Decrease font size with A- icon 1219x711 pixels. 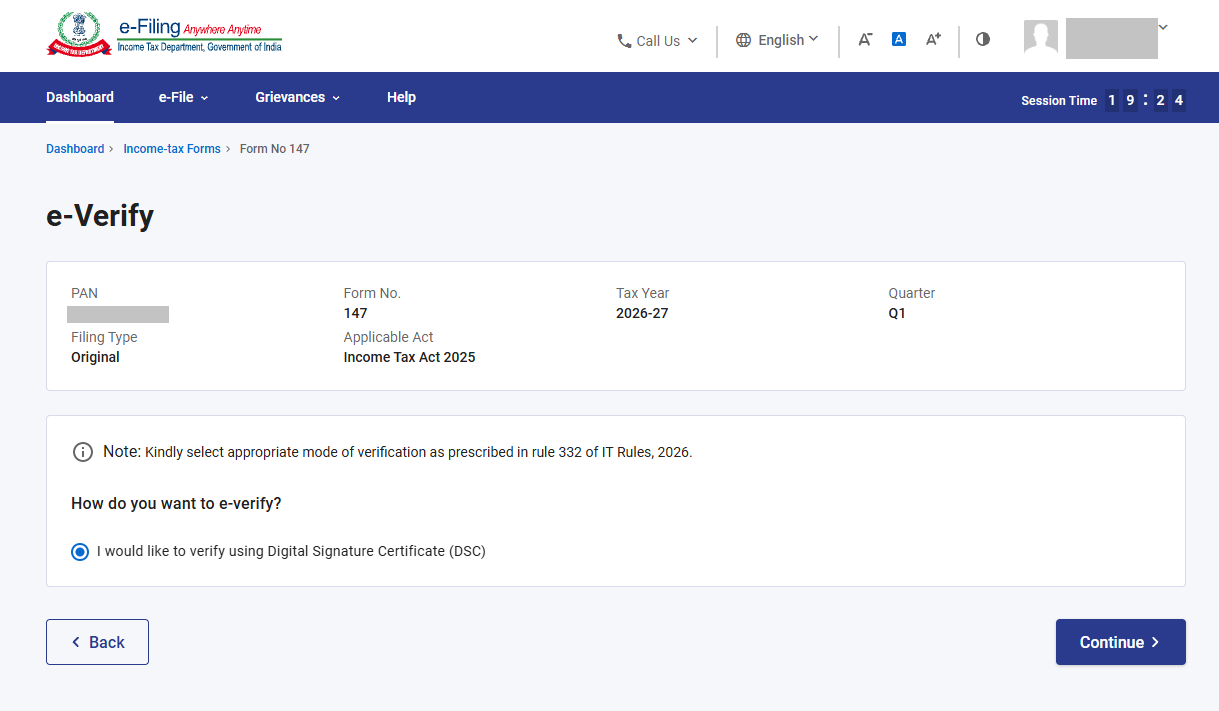(x=865, y=39)
